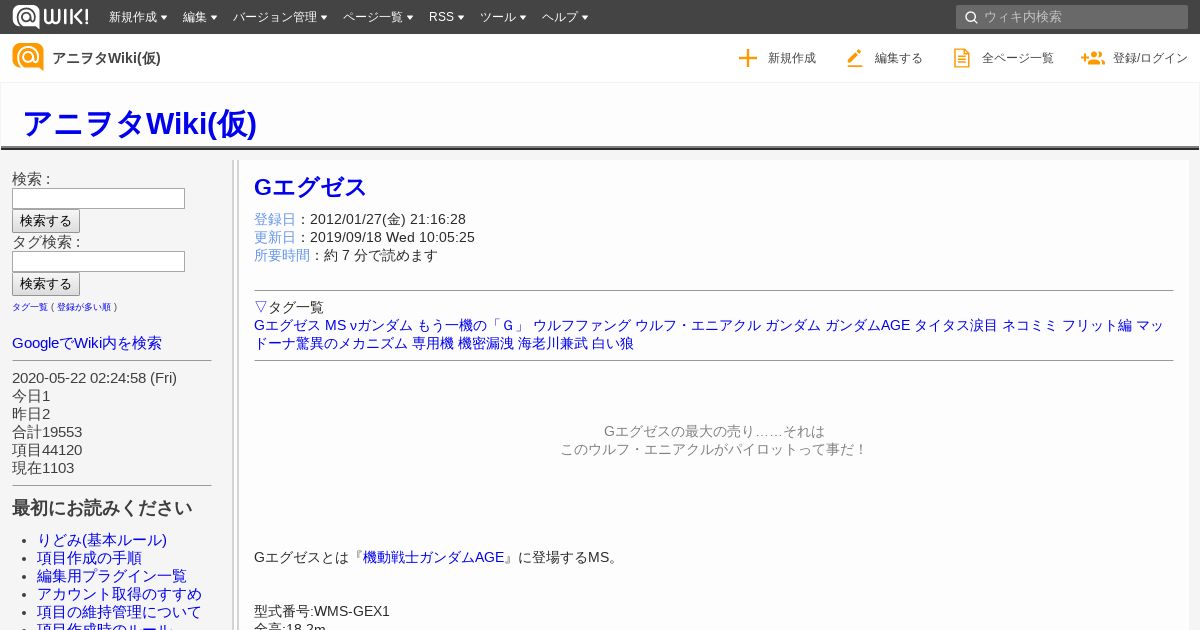This screenshot has width=1200, height=630.
Task: Open 項目の維持管理について link
Action: click(119, 612)
